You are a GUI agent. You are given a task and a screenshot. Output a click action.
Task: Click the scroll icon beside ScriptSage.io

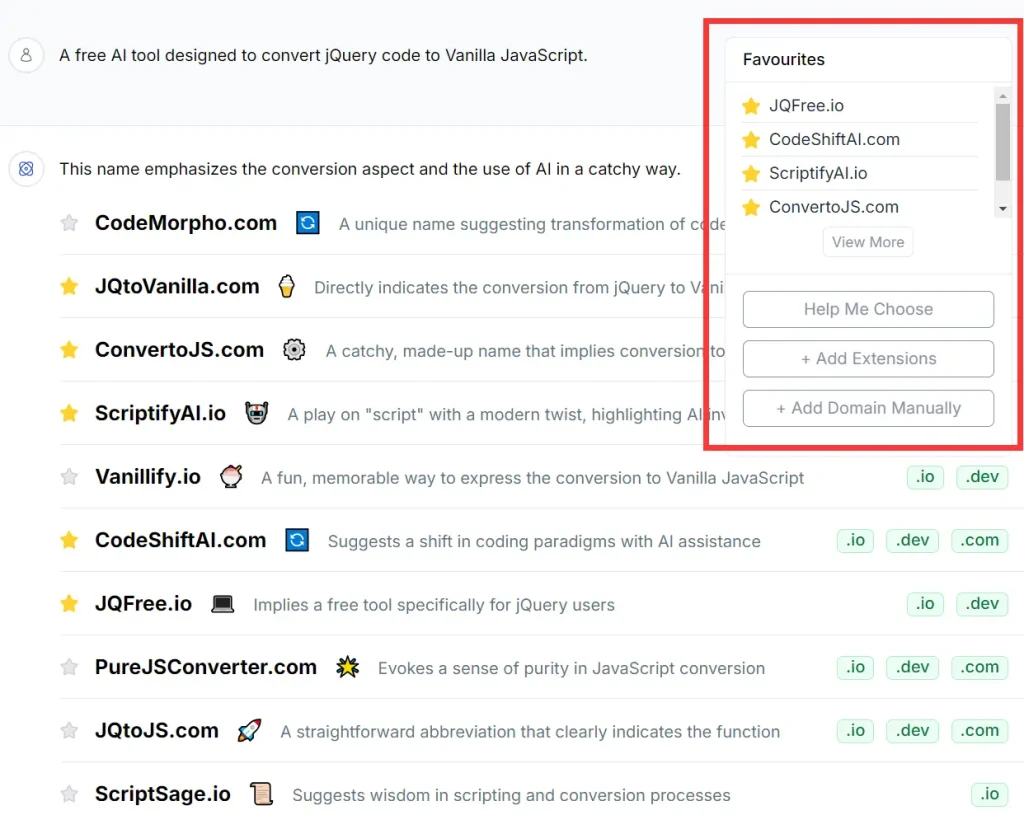point(261,794)
